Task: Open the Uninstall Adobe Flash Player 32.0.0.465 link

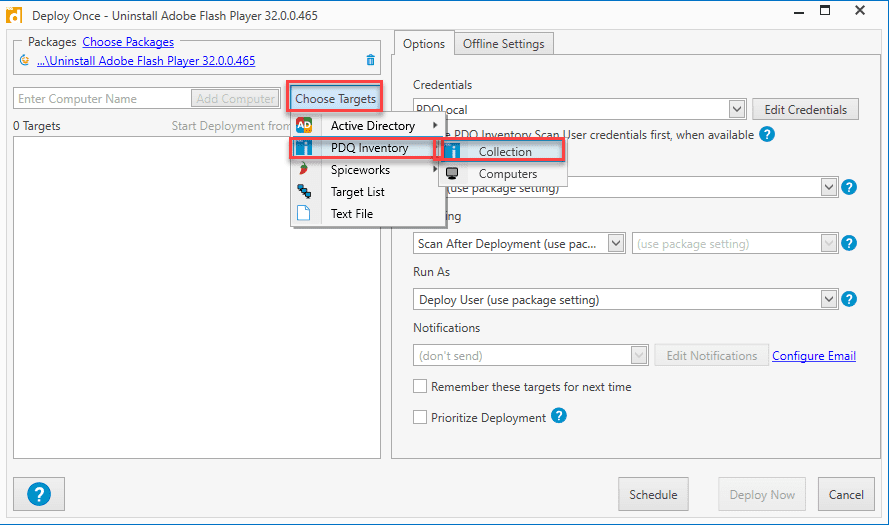Action: pos(146,61)
